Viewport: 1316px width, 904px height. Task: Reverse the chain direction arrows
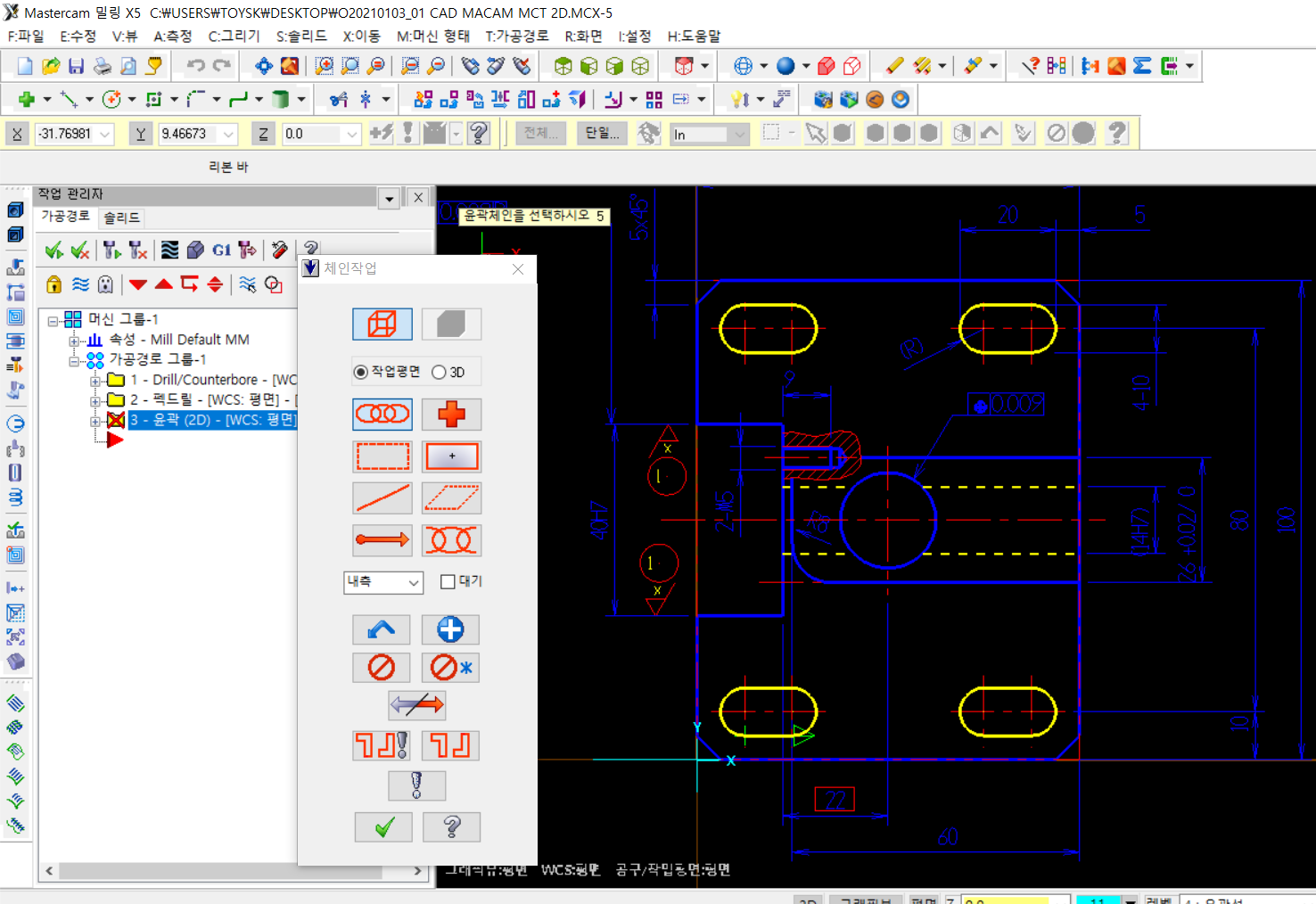[416, 705]
